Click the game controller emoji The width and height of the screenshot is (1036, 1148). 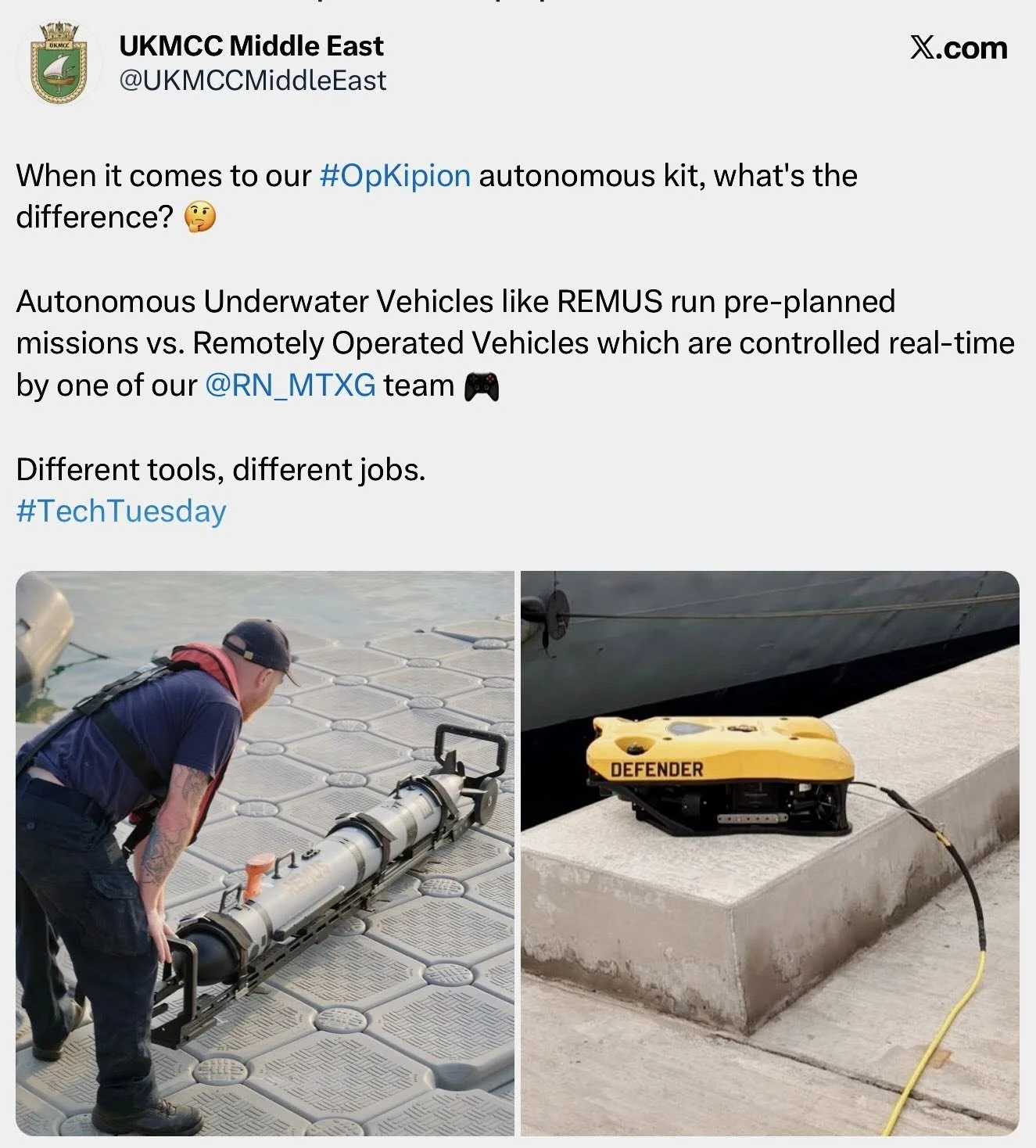point(482,386)
